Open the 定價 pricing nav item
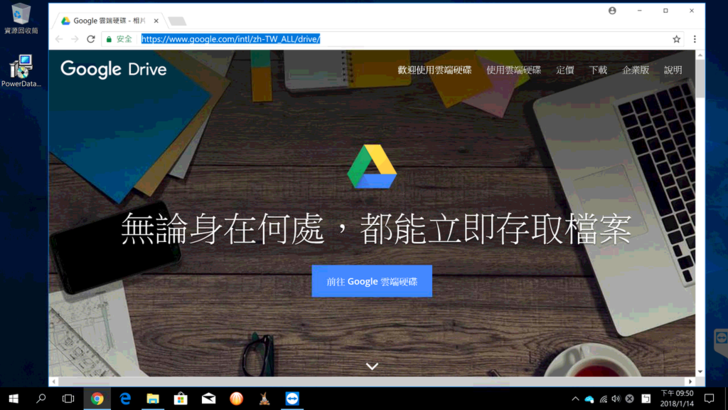728x410 pixels. pos(565,70)
